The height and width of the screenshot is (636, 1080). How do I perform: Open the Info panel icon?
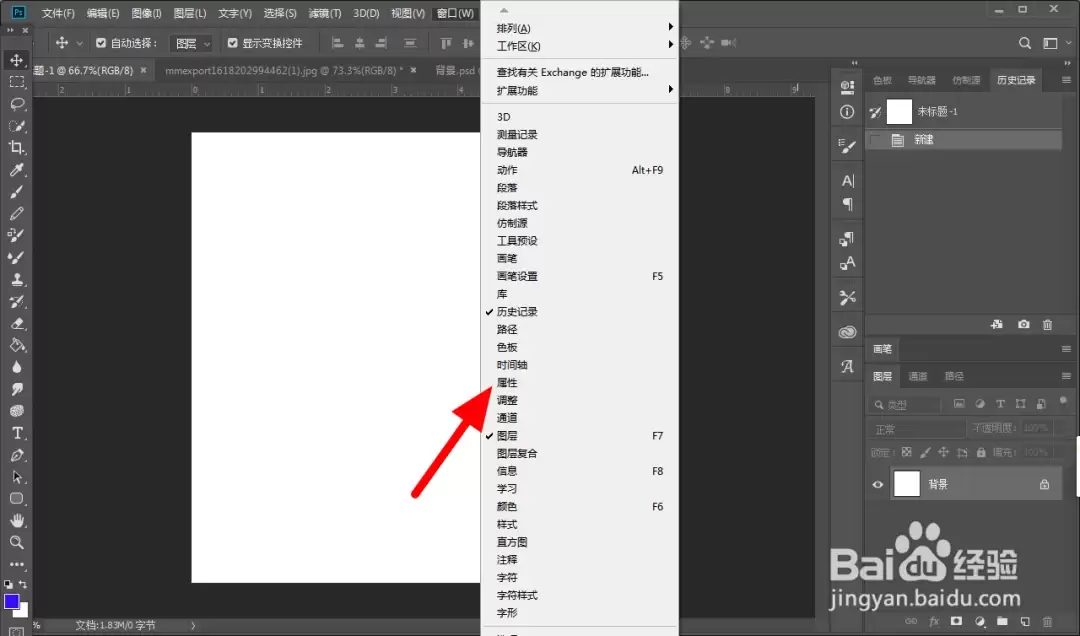[x=847, y=112]
